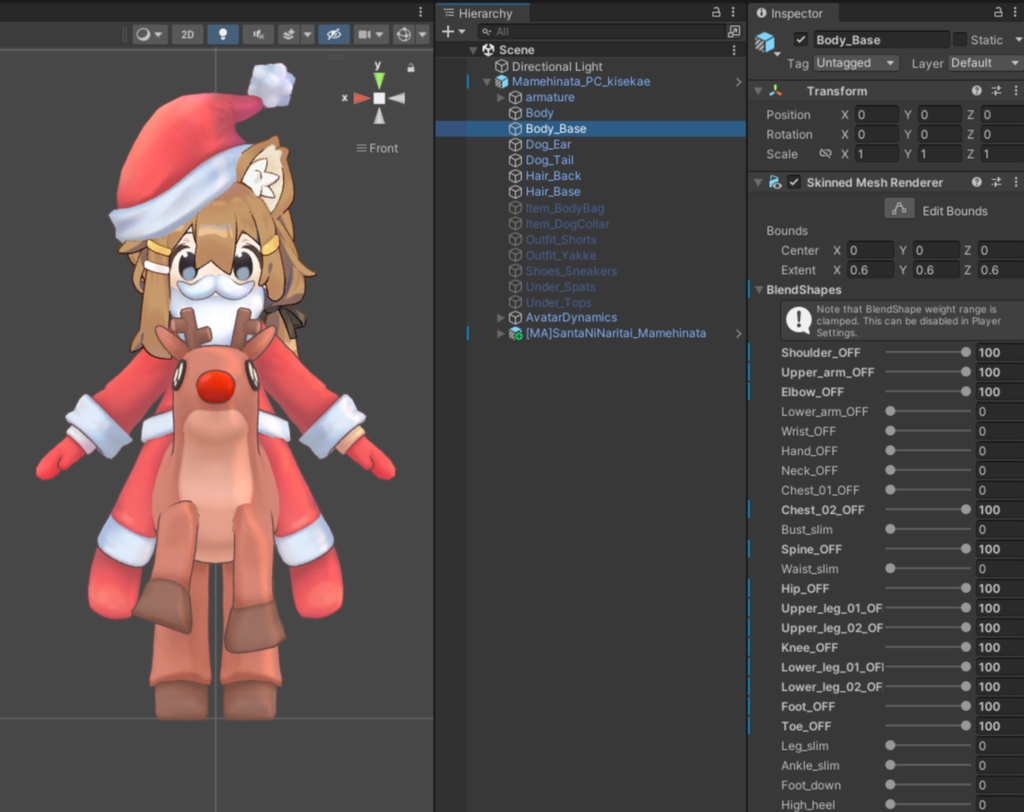
Task: Select disabled Item_BodyBag object
Action: 564,208
